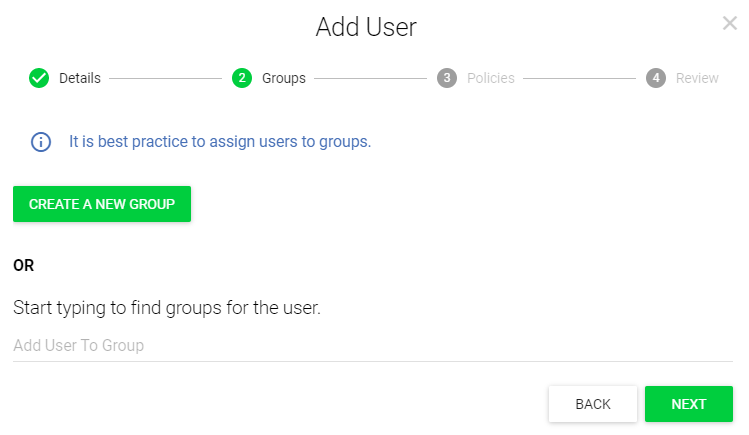Click the blue info icon
This screenshot has height=435, width=749.
coord(41,142)
